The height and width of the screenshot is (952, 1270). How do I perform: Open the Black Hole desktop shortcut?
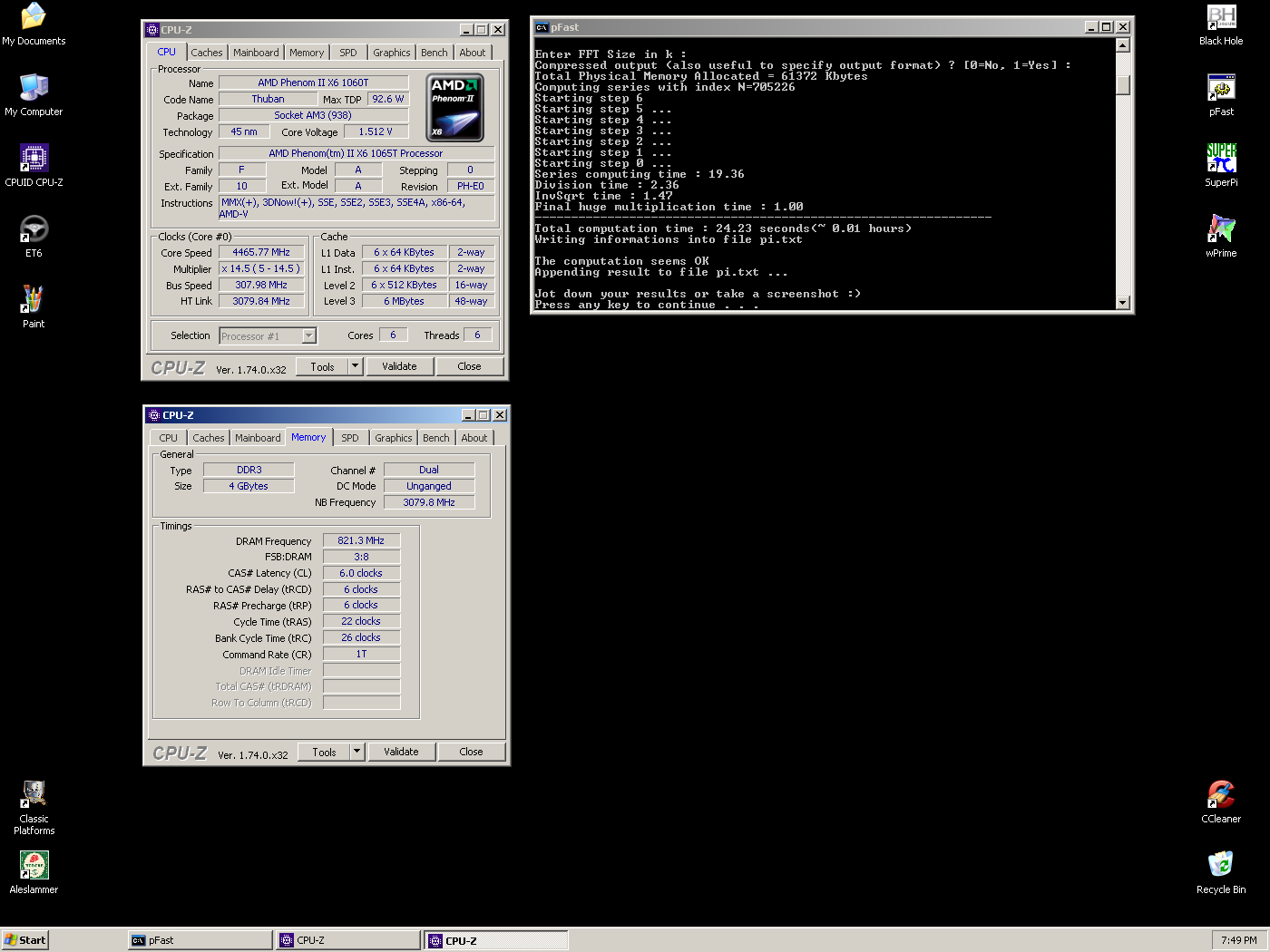[1221, 24]
